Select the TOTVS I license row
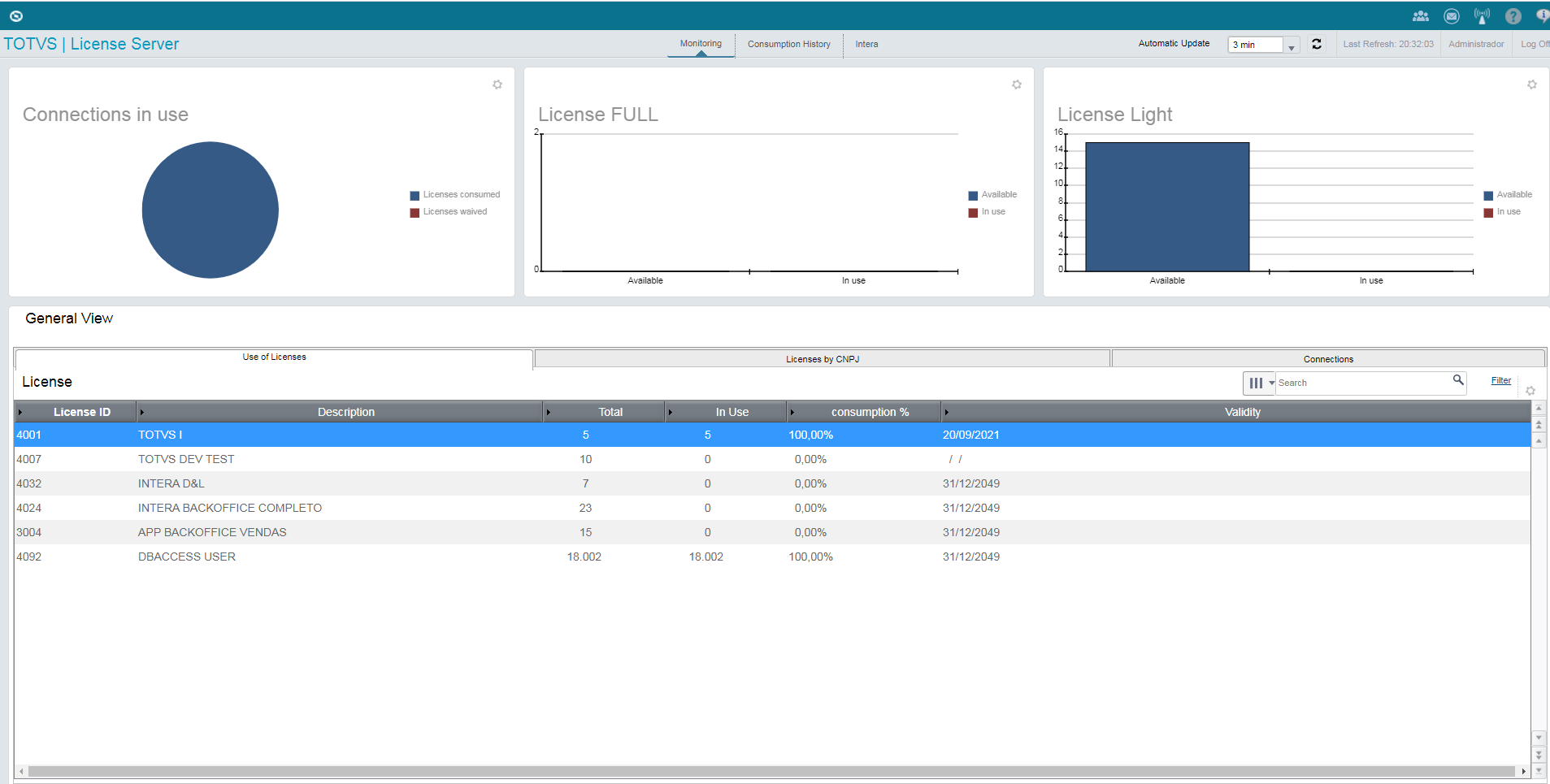This screenshot has width=1550, height=784. [x=772, y=435]
